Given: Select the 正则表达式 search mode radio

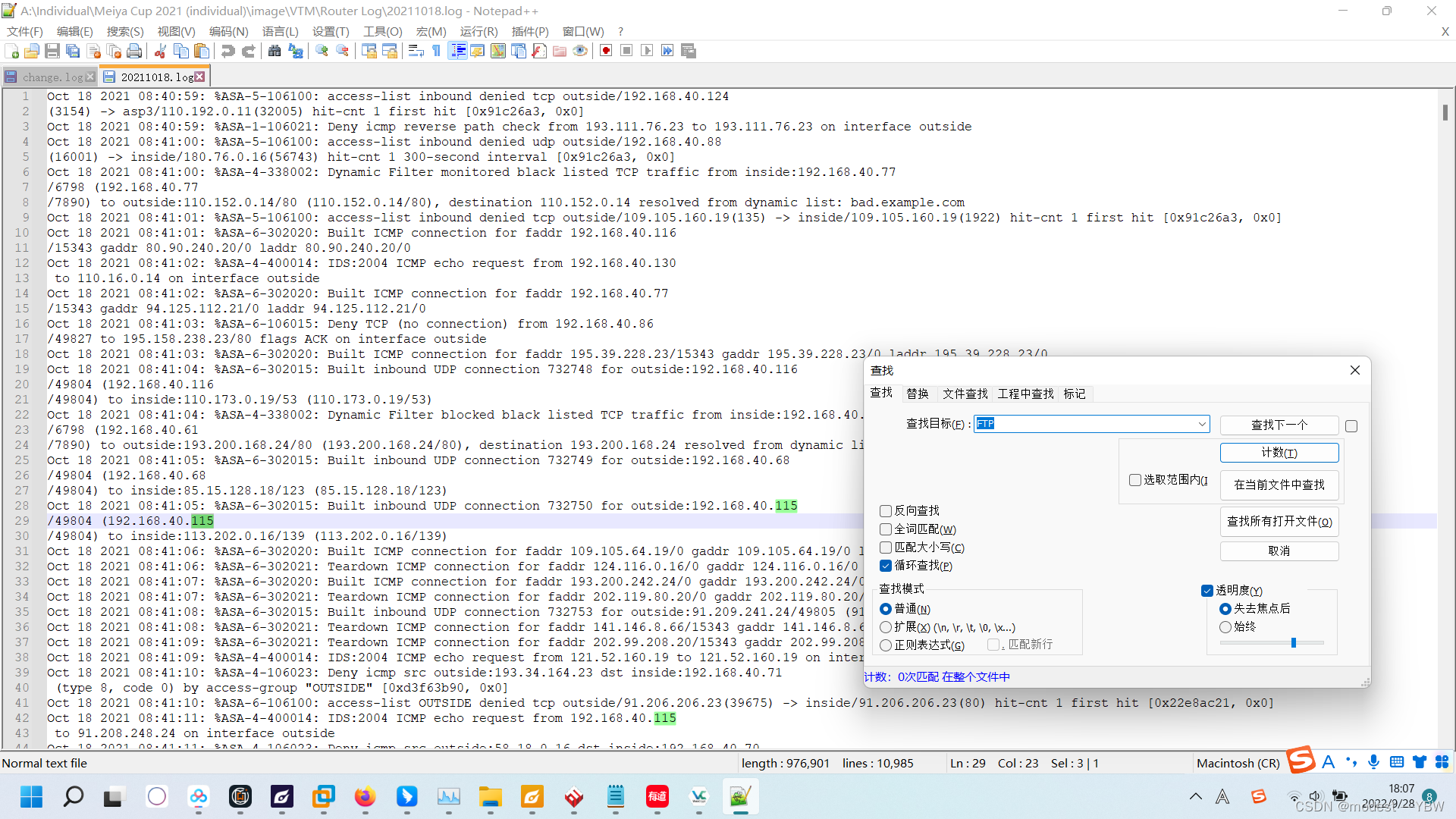Looking at the screenshot, I should pyautogui.click(x=886, y=645).
